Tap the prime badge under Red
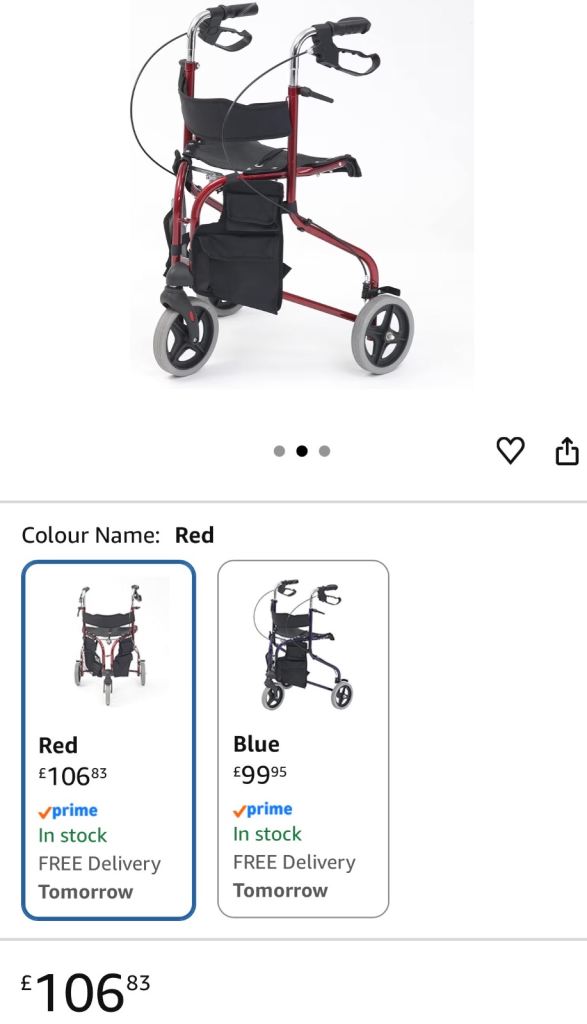 point(68,811)
